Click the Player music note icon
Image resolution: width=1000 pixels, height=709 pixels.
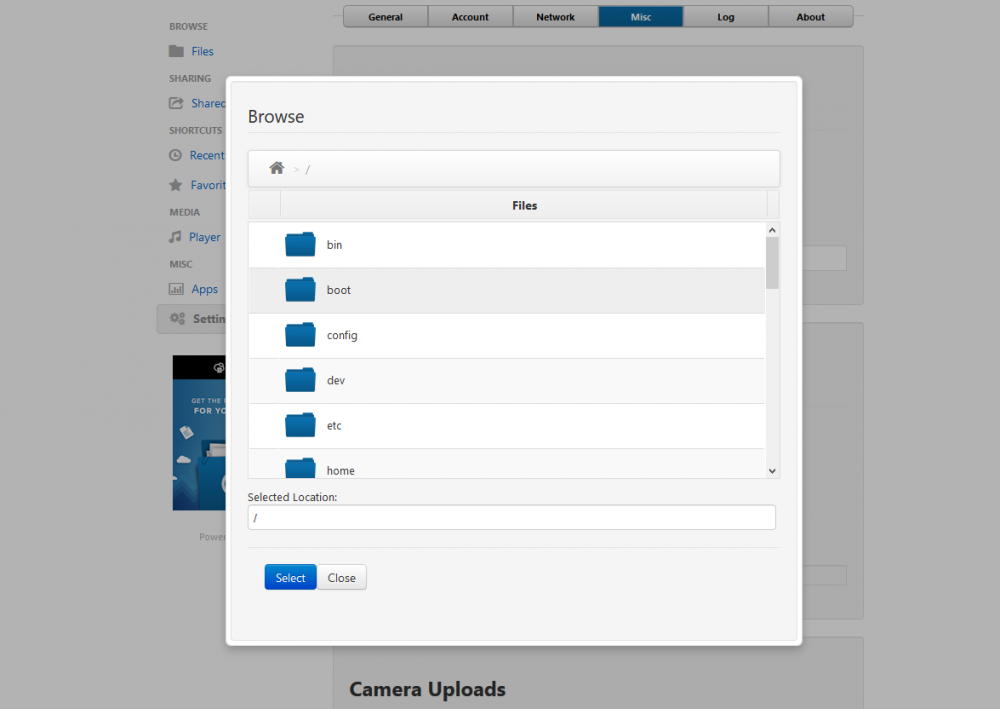click(175, 237)
